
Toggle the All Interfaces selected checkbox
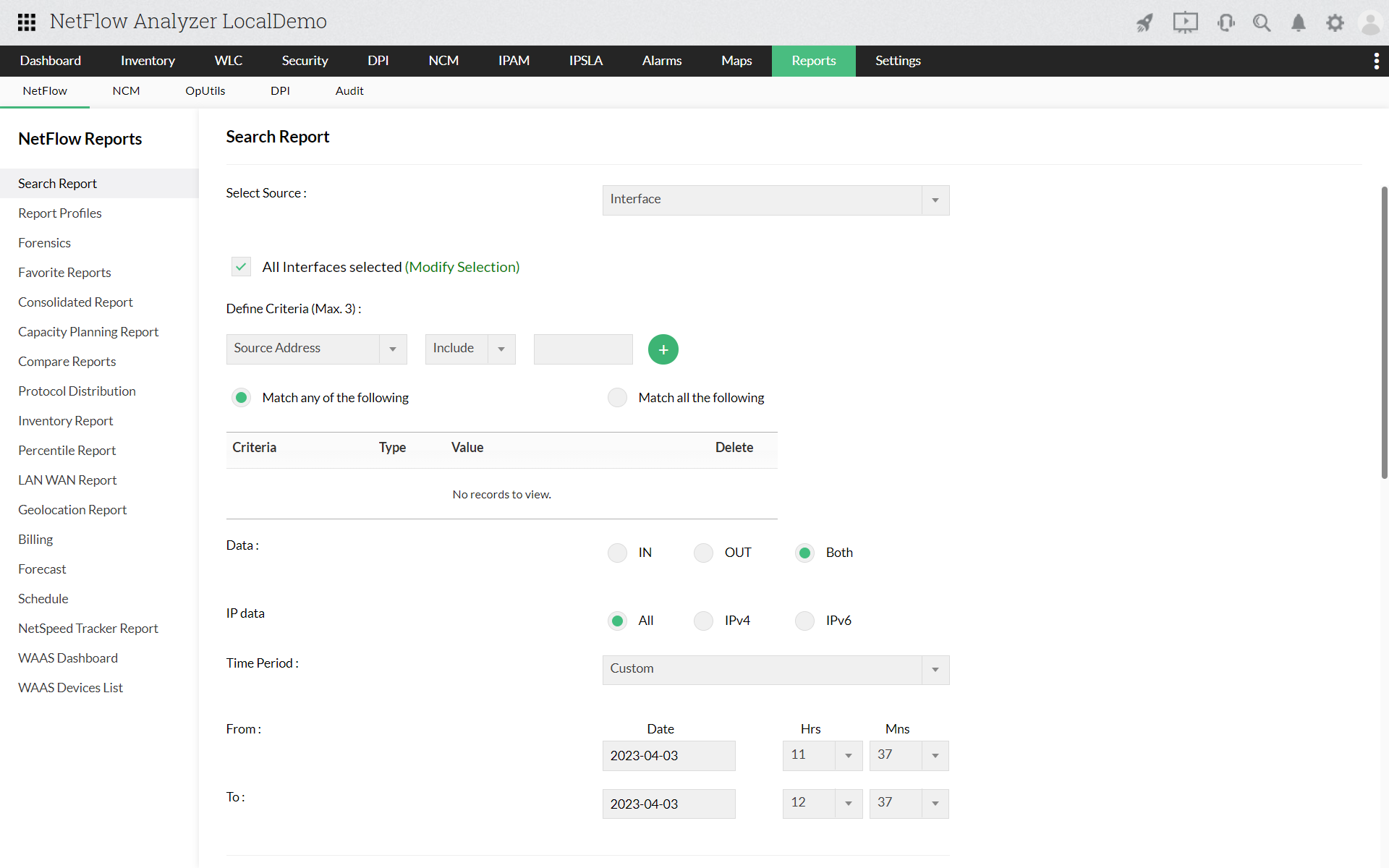click(x=241, y=267)
